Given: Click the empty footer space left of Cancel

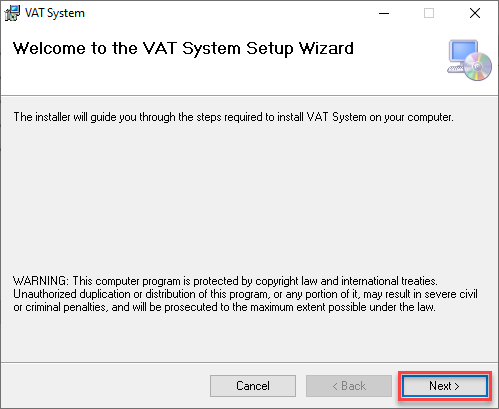Looking at the screenshot, I should click(105, 386).
